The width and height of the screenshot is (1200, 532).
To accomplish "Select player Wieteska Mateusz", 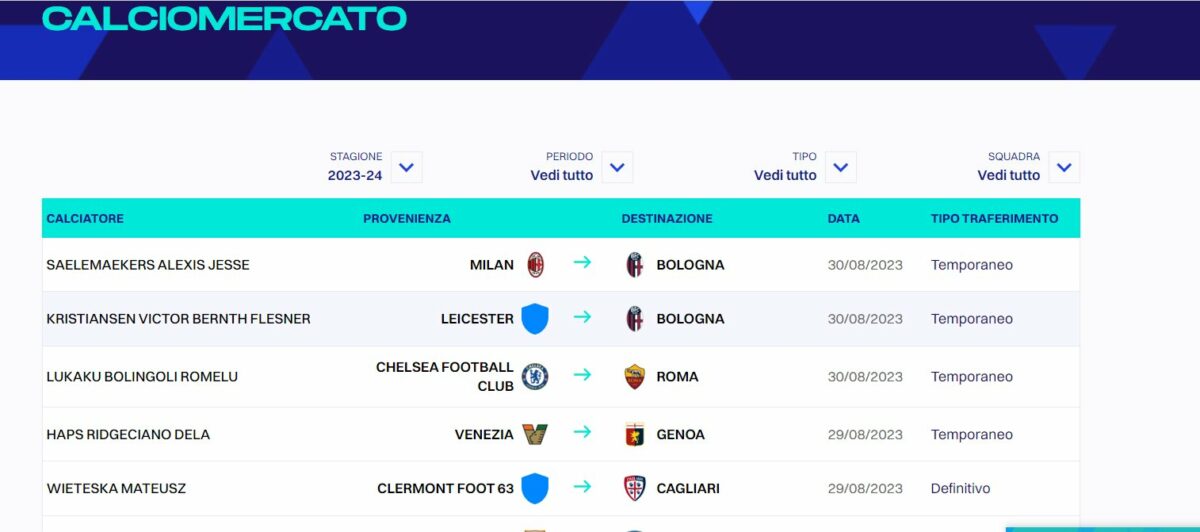I will (116, 489).
